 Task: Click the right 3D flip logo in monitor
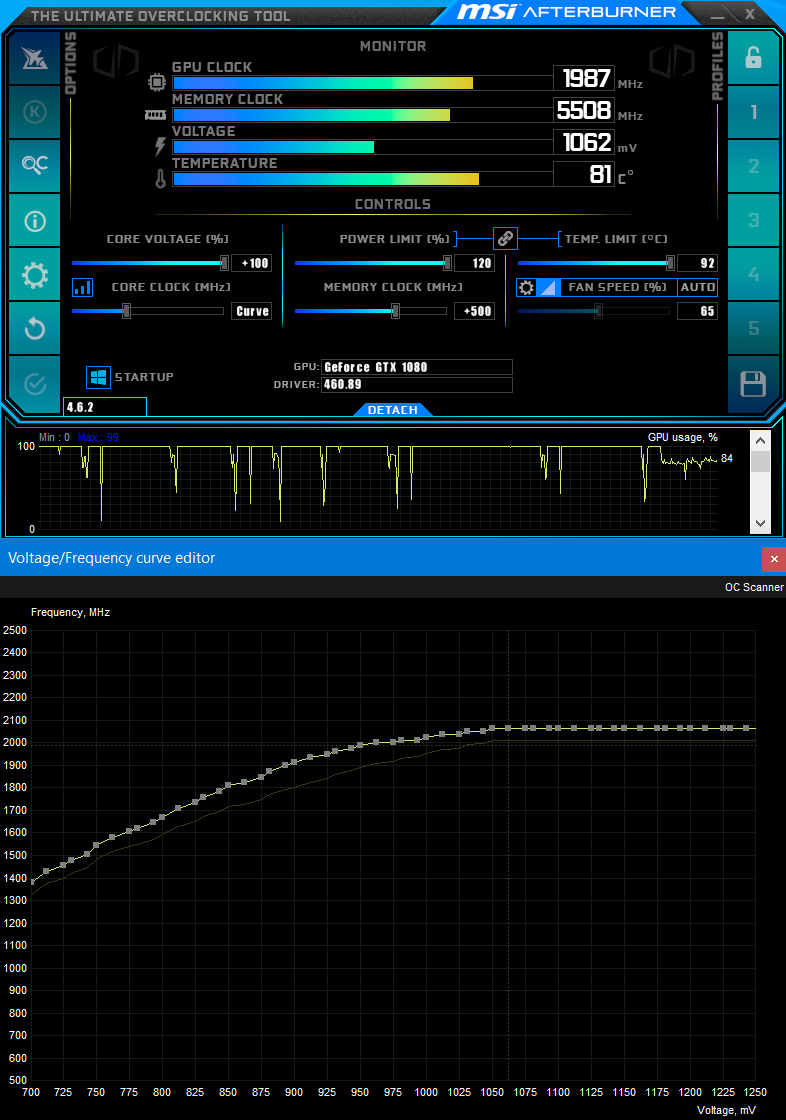(672, 61)
